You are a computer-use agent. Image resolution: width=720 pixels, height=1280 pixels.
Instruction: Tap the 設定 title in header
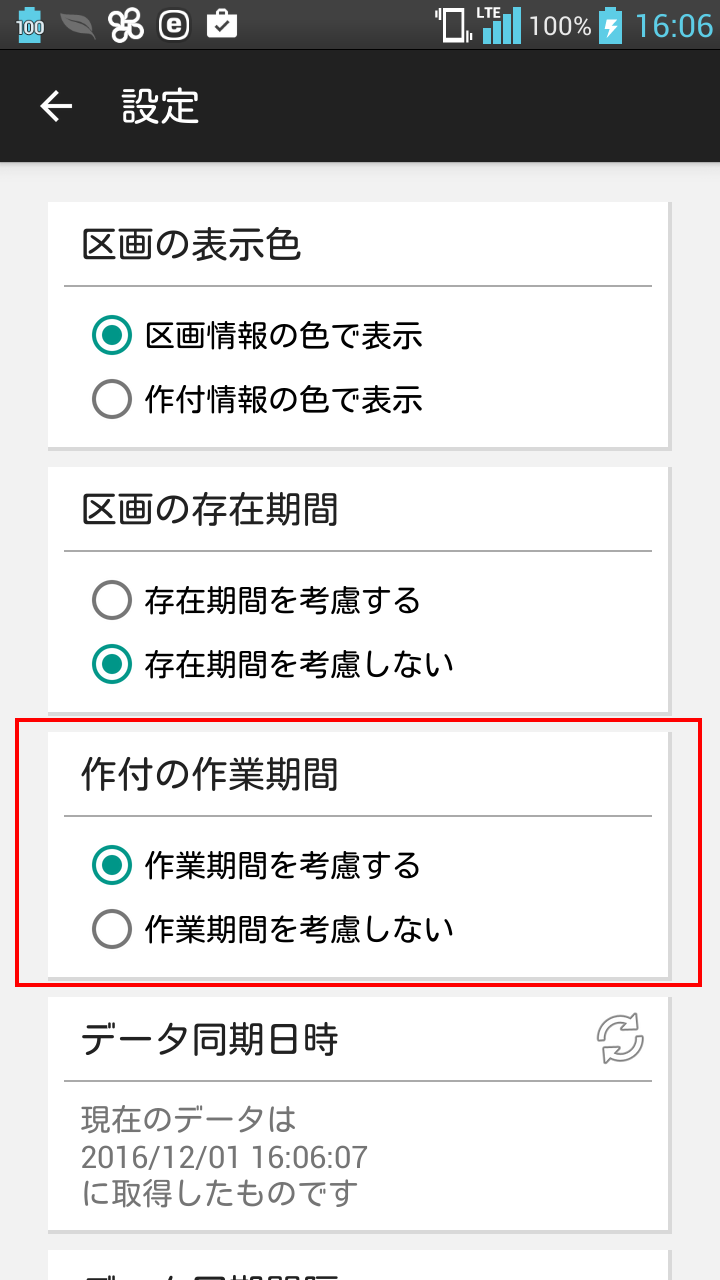click(x=160, y=107)
